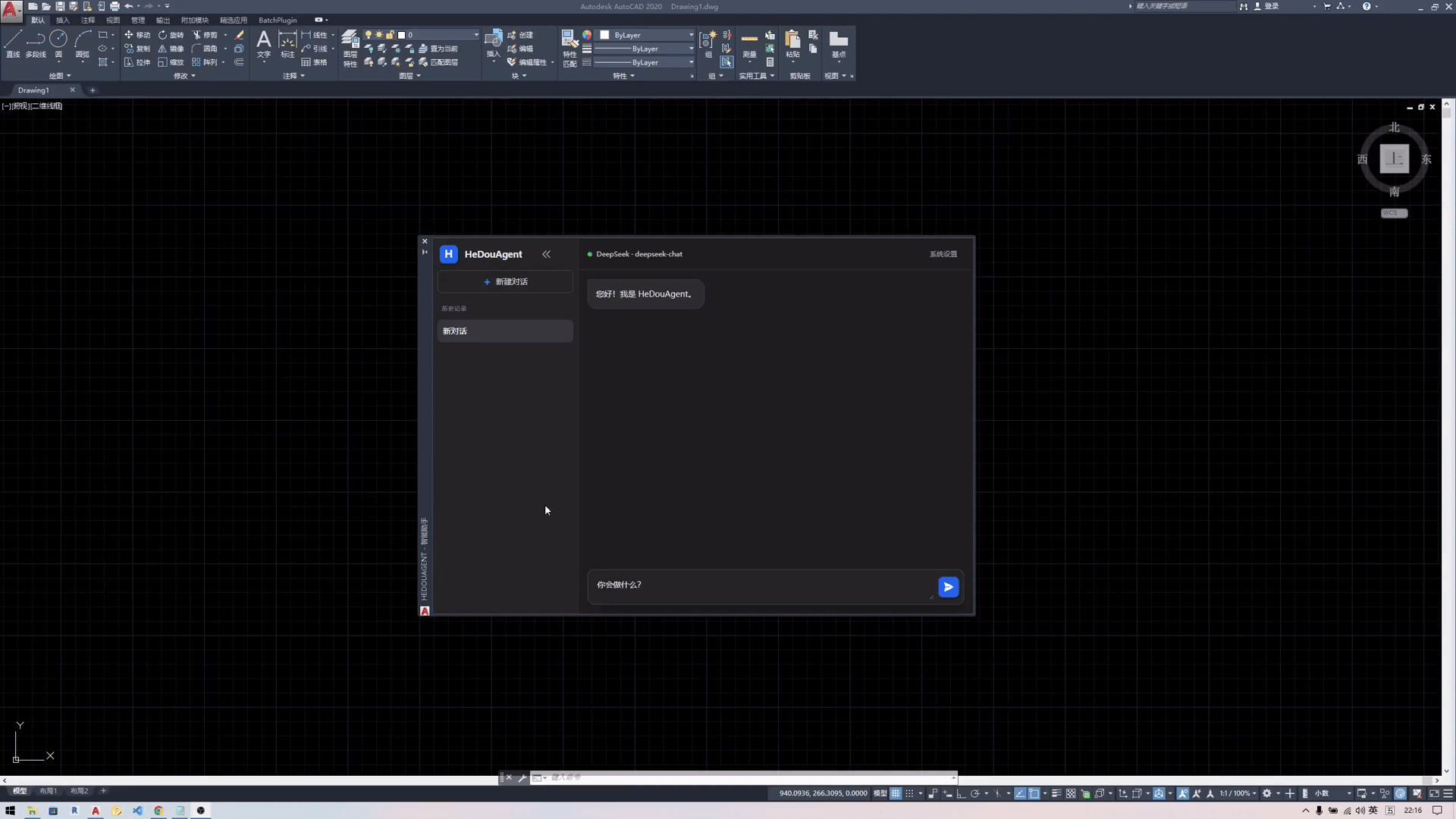
Task: Select the 新对话 history entry
Action: (x=505, y=331)
